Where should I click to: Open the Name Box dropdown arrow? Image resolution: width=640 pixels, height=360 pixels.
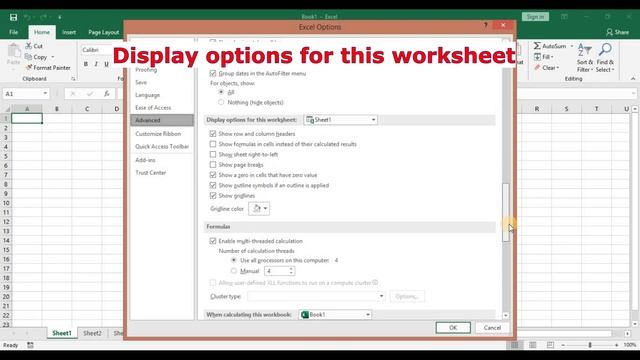45,93
